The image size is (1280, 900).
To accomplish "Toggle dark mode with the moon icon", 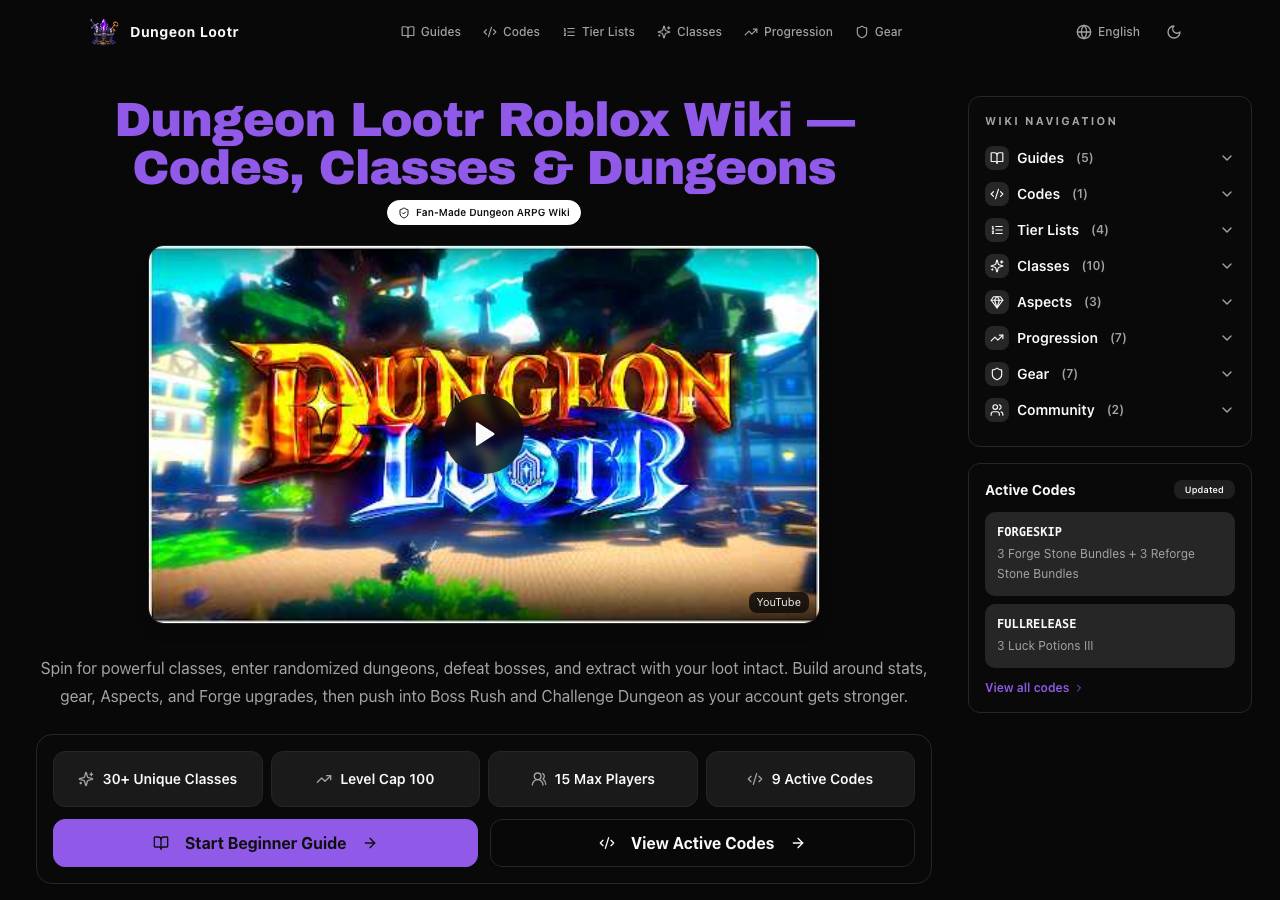I will [1174, 32].
